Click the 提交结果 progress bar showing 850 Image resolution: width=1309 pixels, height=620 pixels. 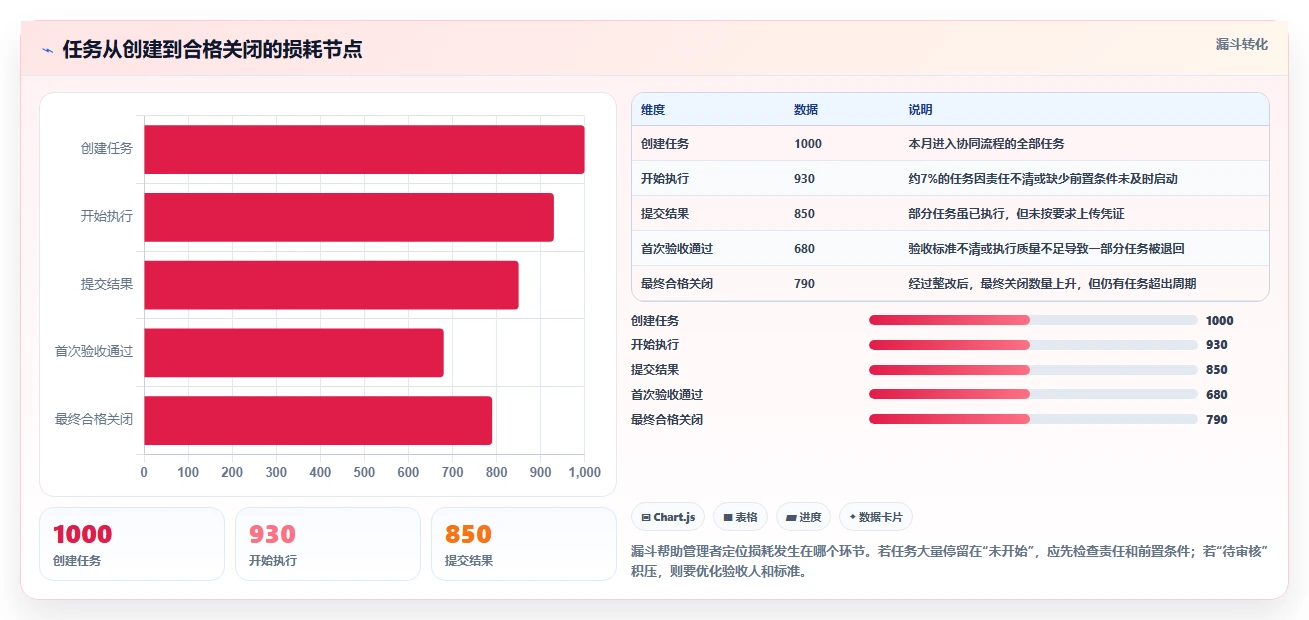pos(1033,370)
